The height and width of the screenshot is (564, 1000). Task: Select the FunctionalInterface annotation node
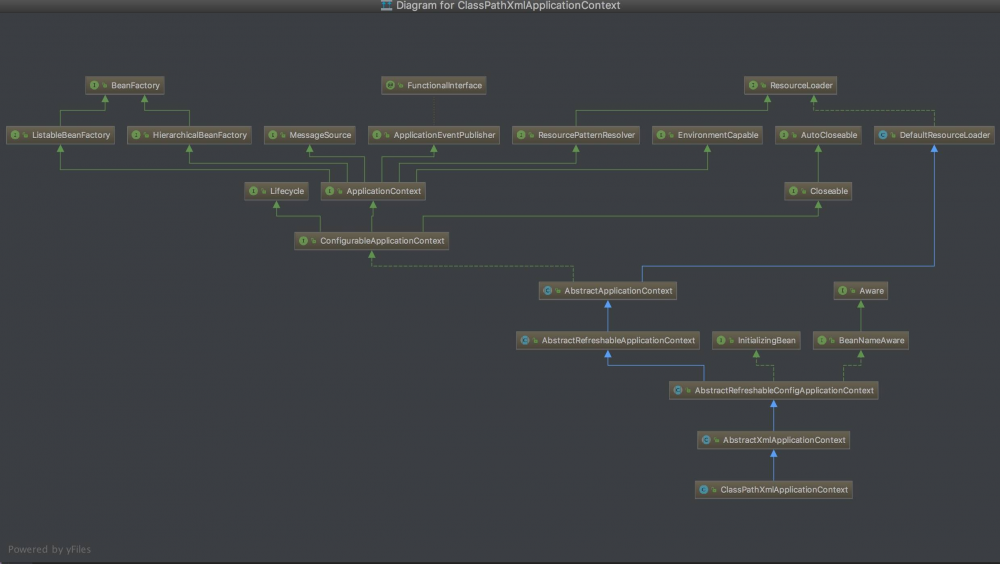click(x=434, y=85)
